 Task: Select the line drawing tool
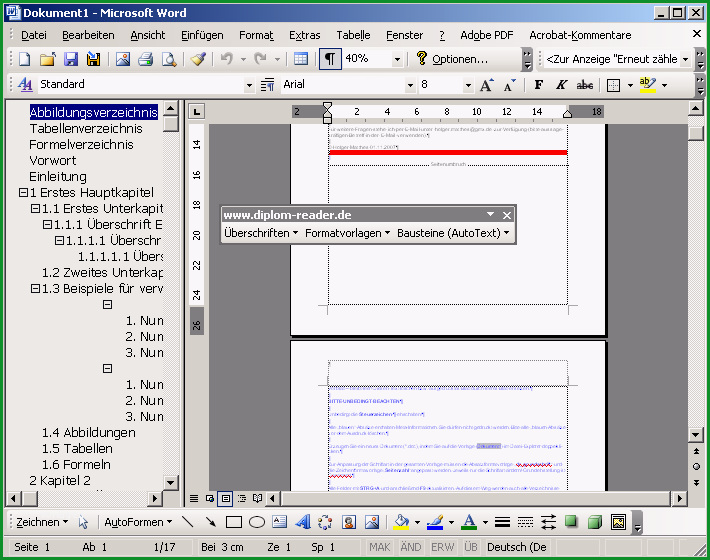tap(187, 522)
